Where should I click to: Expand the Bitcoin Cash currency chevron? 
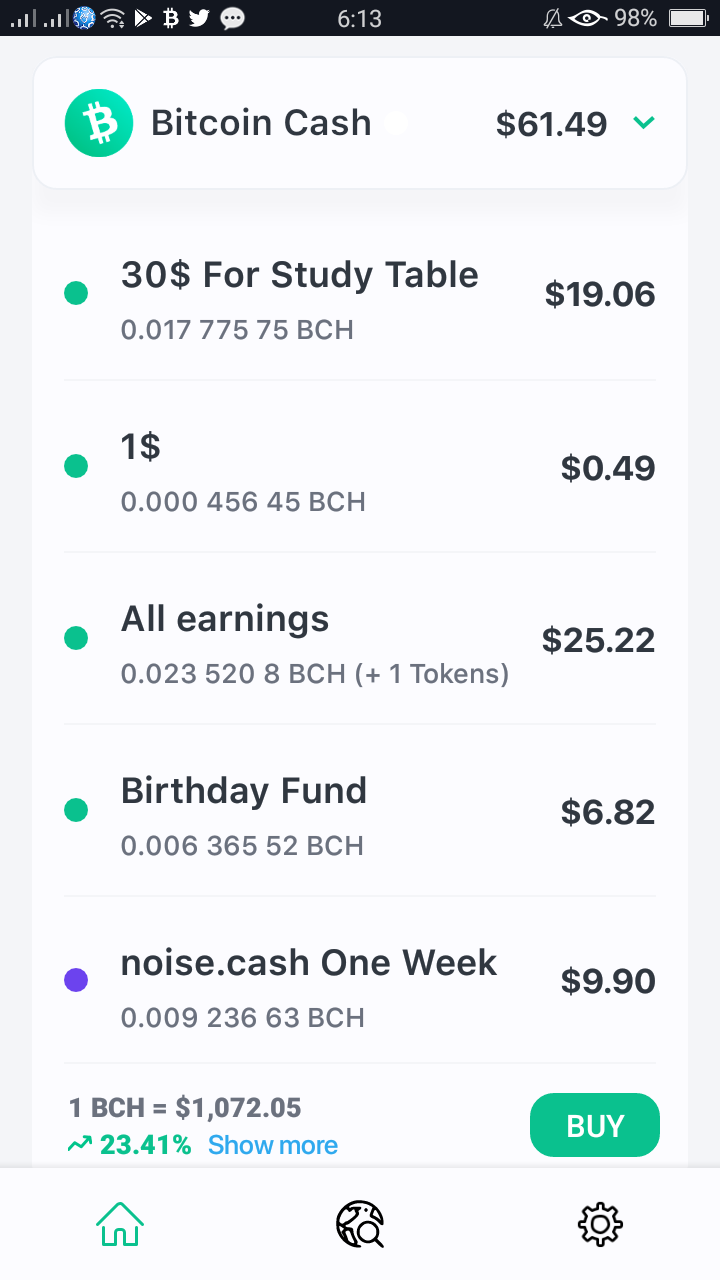(644, 123)
